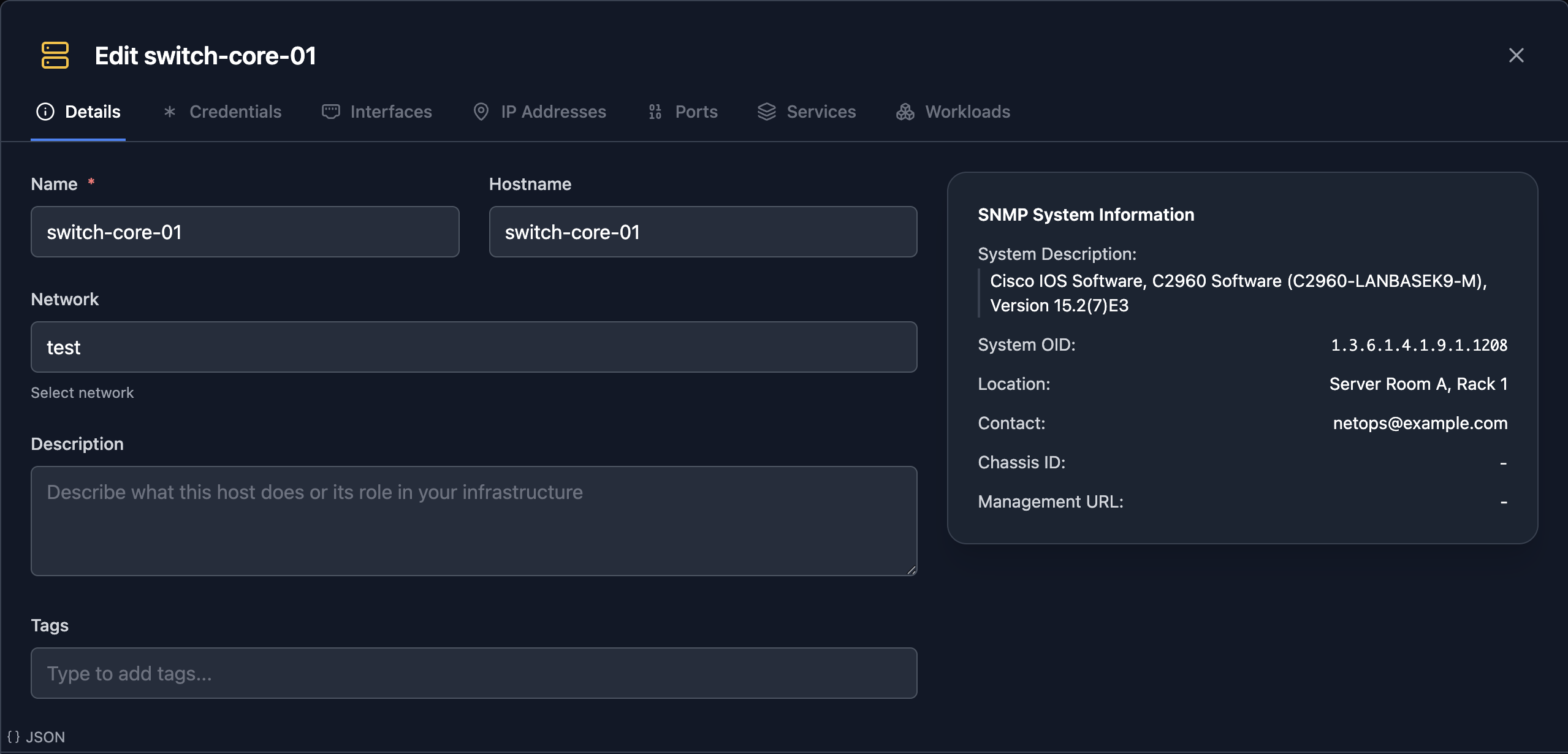Click the Services layers icon
Image resolution: width=1568 pixels, height=754 pixels.
point(767,112)
